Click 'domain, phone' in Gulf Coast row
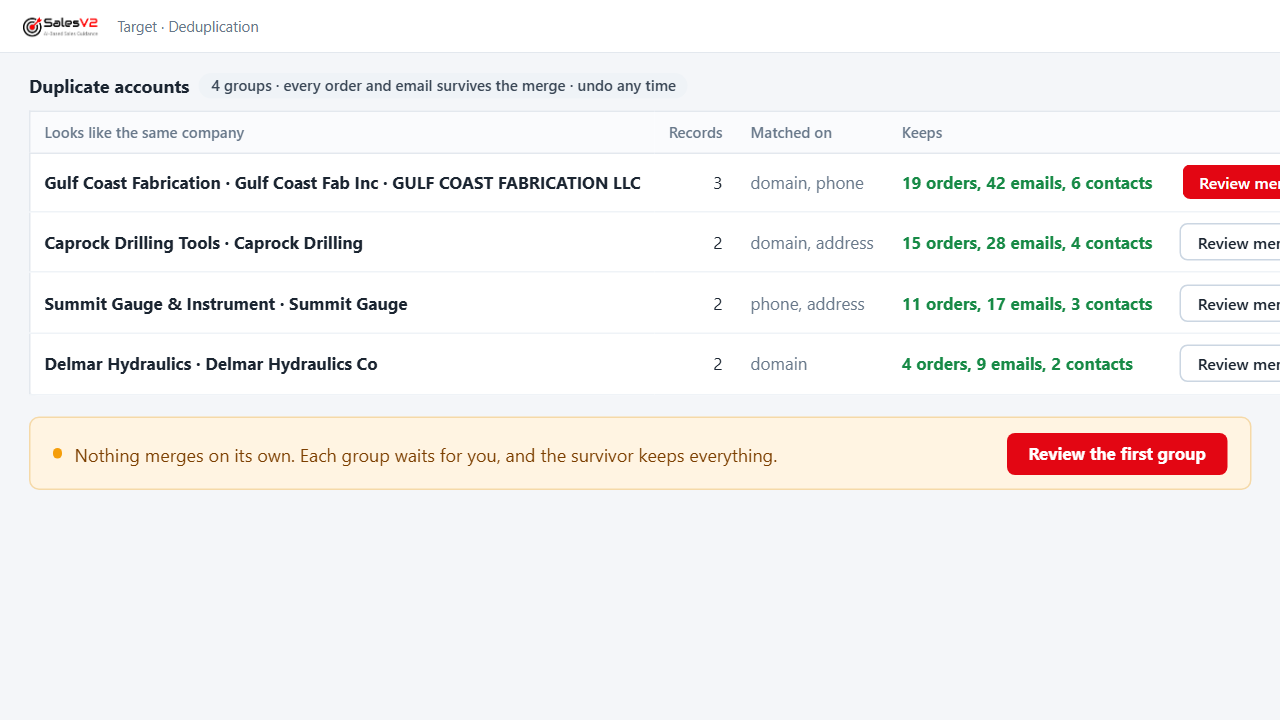The image size is (1280, 720). coord(807,183)
